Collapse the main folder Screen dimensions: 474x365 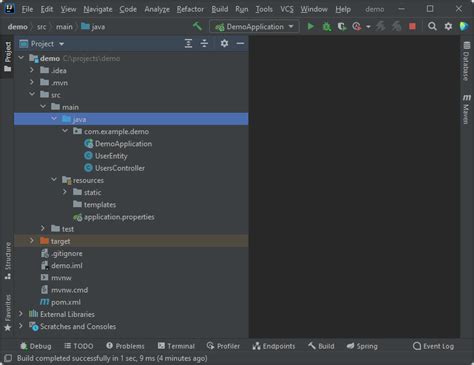pyautogui.click(x=43, y=107)
